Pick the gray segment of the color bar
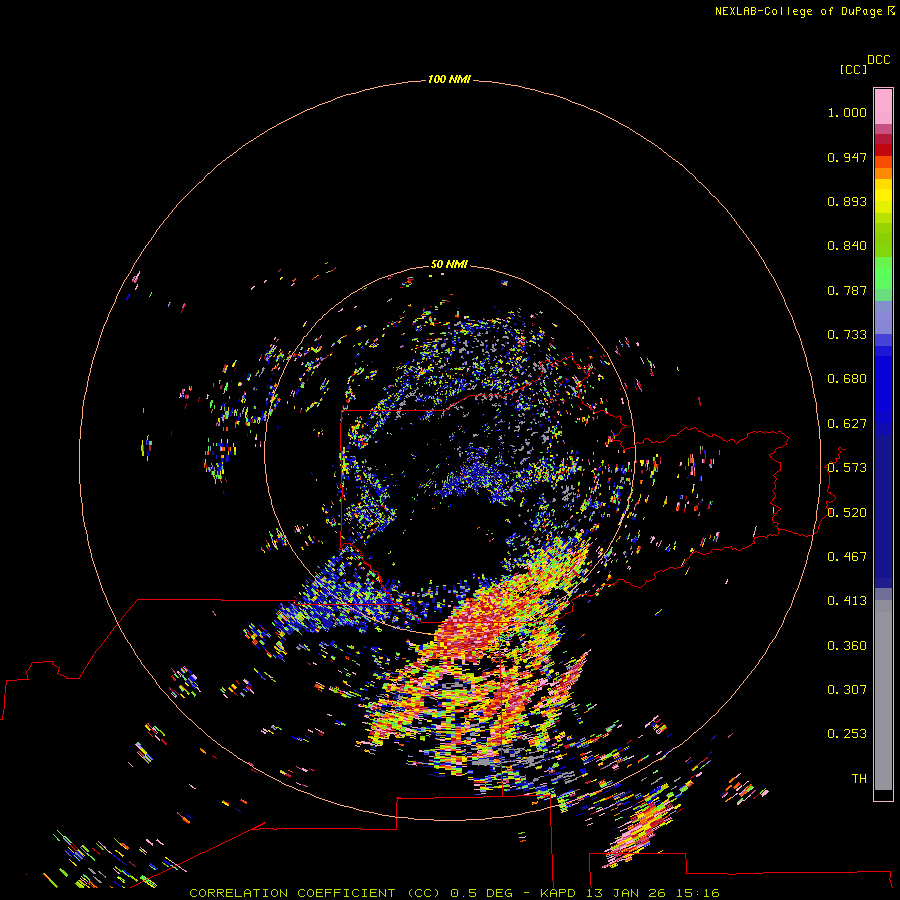This screenshot has width=900, height=900. pyautogui.click(x=883, y=695)
